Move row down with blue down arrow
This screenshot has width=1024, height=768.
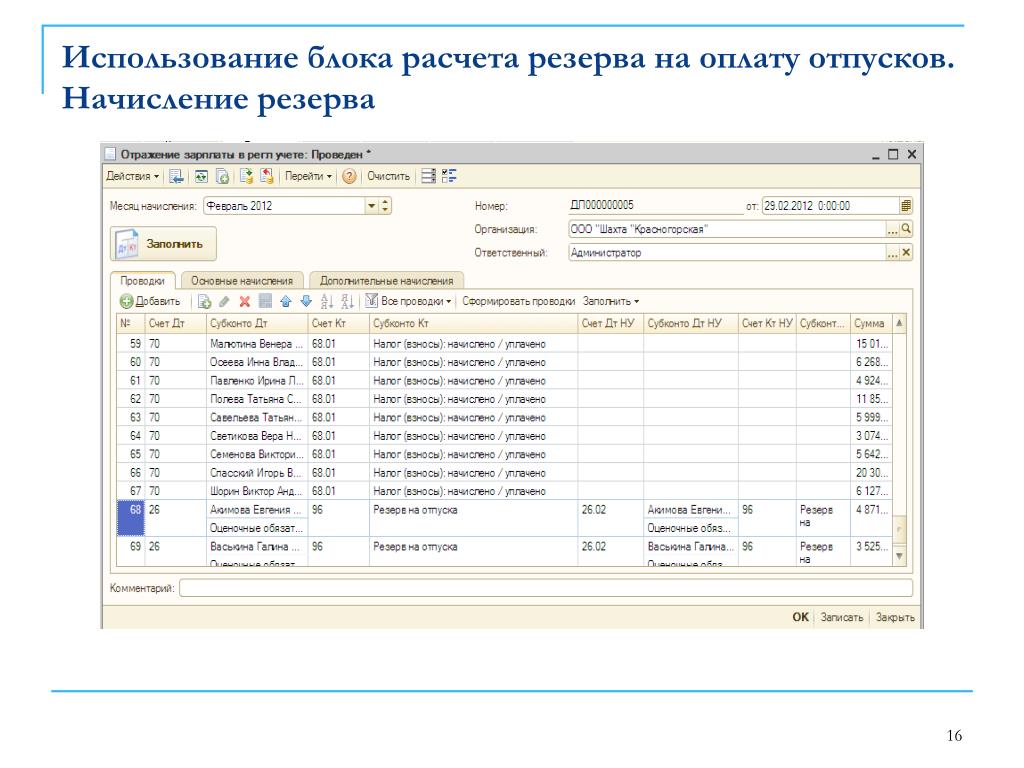306,302
